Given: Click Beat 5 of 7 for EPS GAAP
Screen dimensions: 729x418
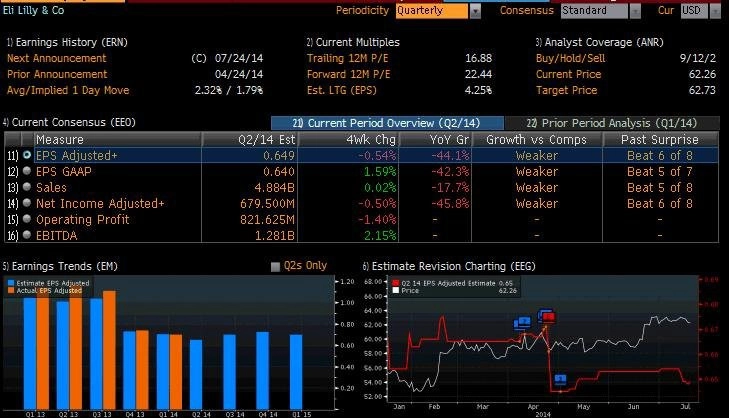Looking at the screenshot, I should tap(660, 172).
